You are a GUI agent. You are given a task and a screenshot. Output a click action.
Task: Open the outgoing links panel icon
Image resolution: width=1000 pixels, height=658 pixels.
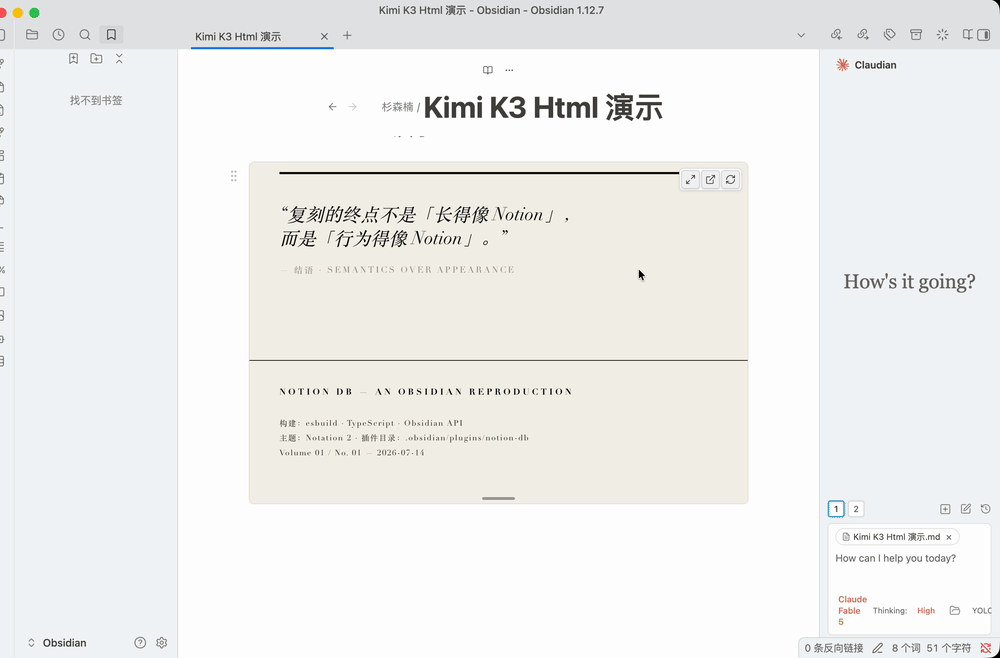tap(863, 35)
